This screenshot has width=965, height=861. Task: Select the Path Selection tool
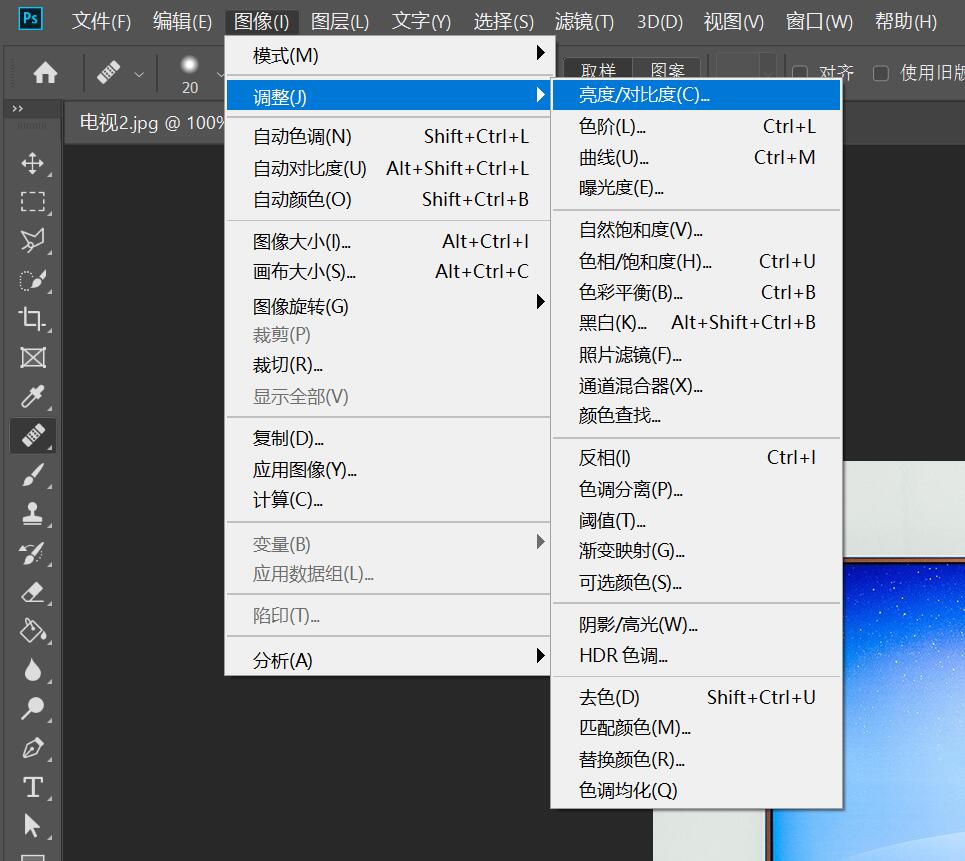click(x=33, y=826)
